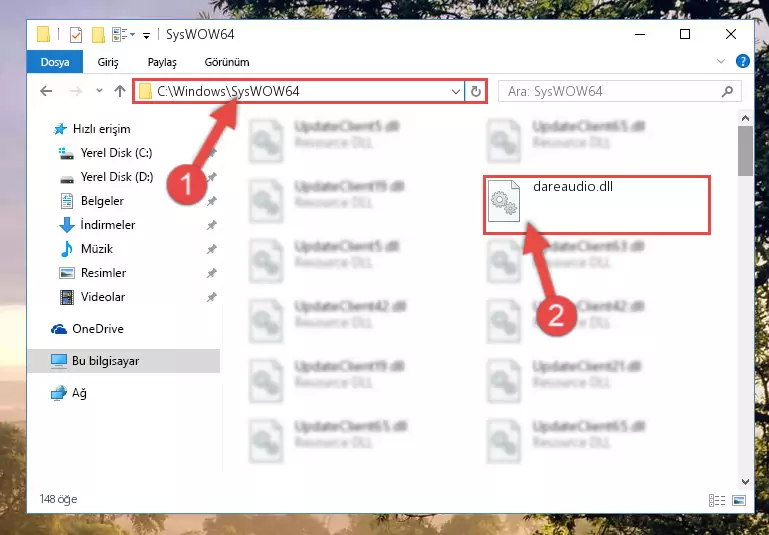Open the Dosya file menu tab
769x535 pixels.
[55, 62]
